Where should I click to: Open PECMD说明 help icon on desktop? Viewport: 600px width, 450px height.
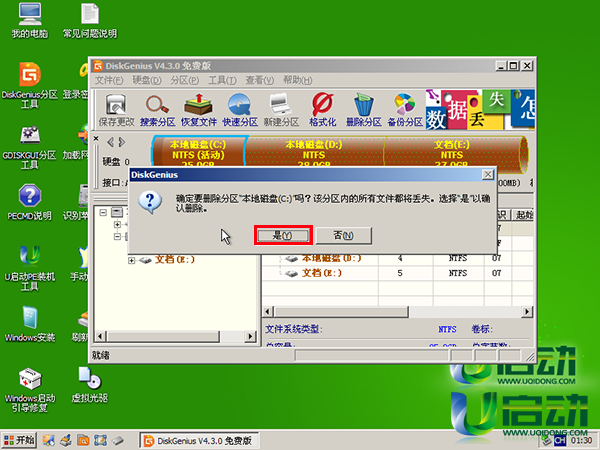coord(30,202)
